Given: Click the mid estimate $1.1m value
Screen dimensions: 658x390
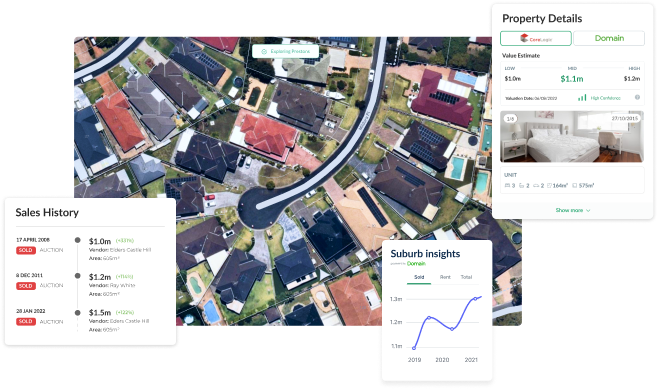Looking at the screenshot, I should [x=572, y=79].
